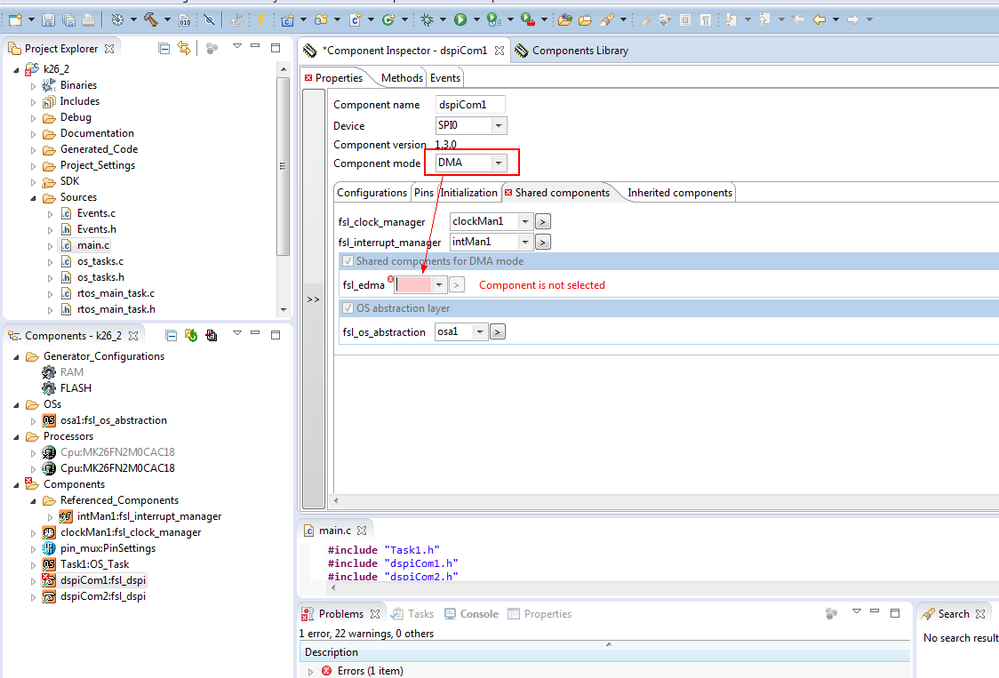Open the Device SPI0 dropdown
999x678 pixels.
[x=498, y=126]
